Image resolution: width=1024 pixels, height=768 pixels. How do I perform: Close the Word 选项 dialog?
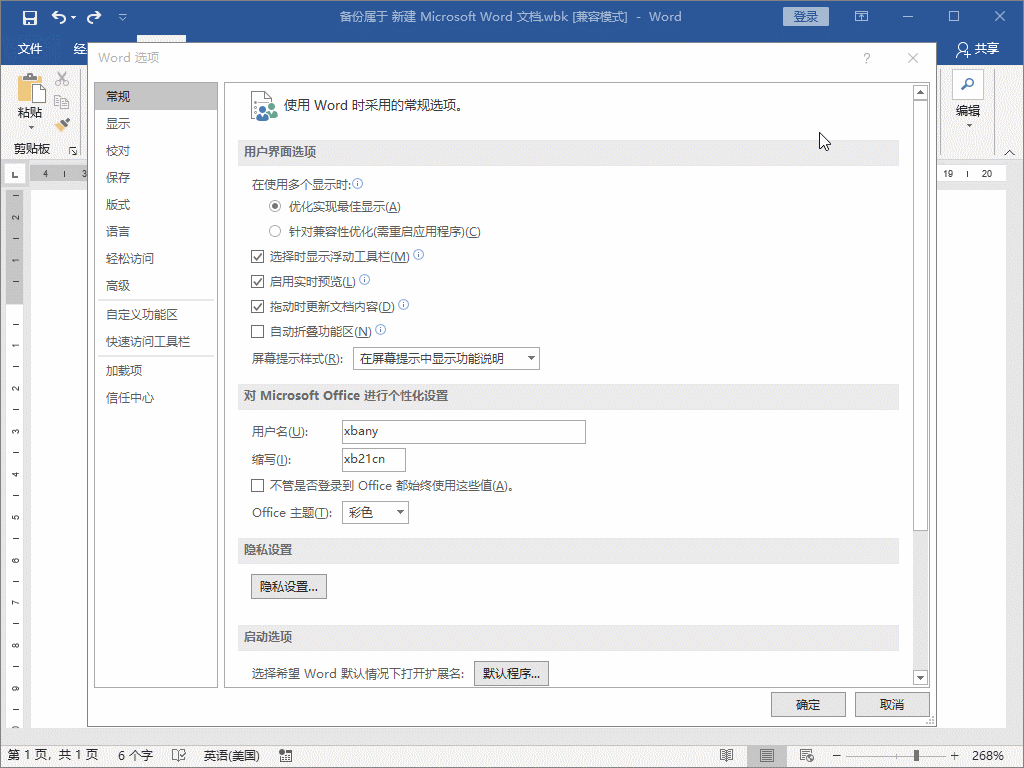[913, 58]
